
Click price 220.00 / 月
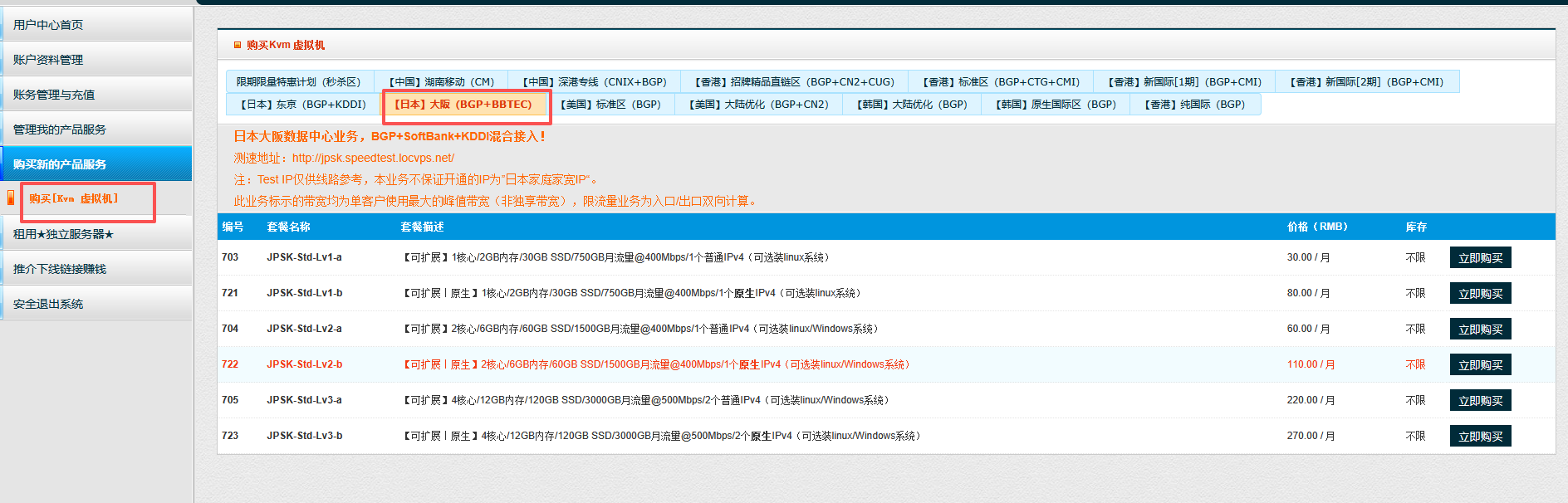[x=1311, y=400]
